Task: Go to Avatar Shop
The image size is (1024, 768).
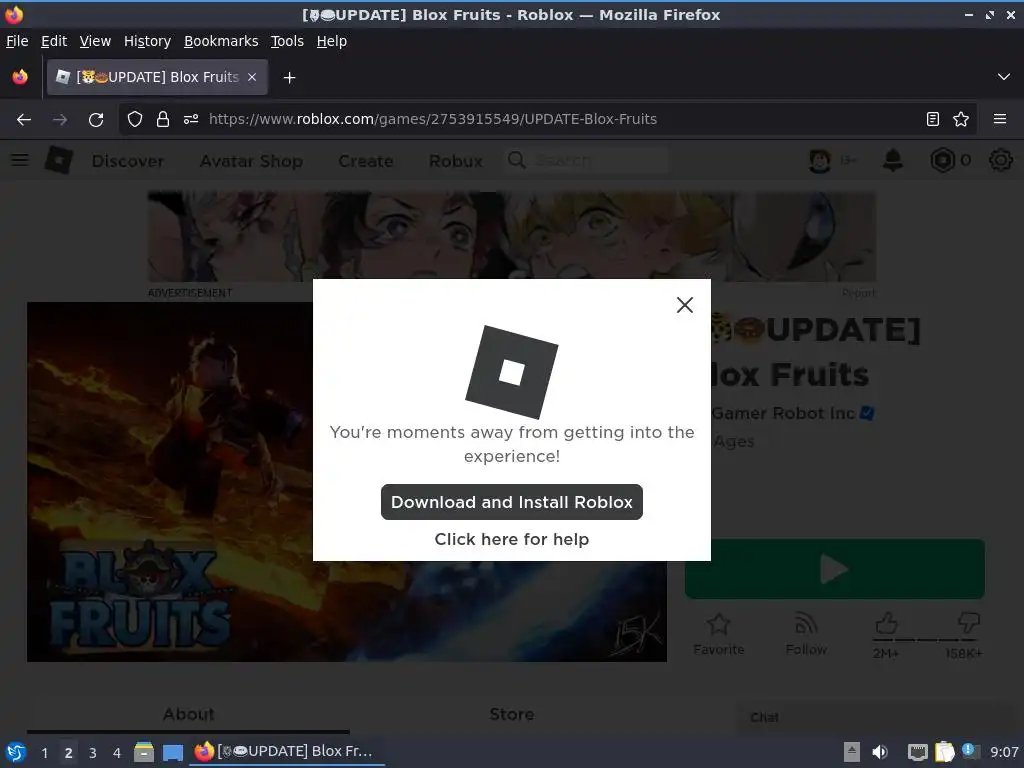Action: [251, 161]
